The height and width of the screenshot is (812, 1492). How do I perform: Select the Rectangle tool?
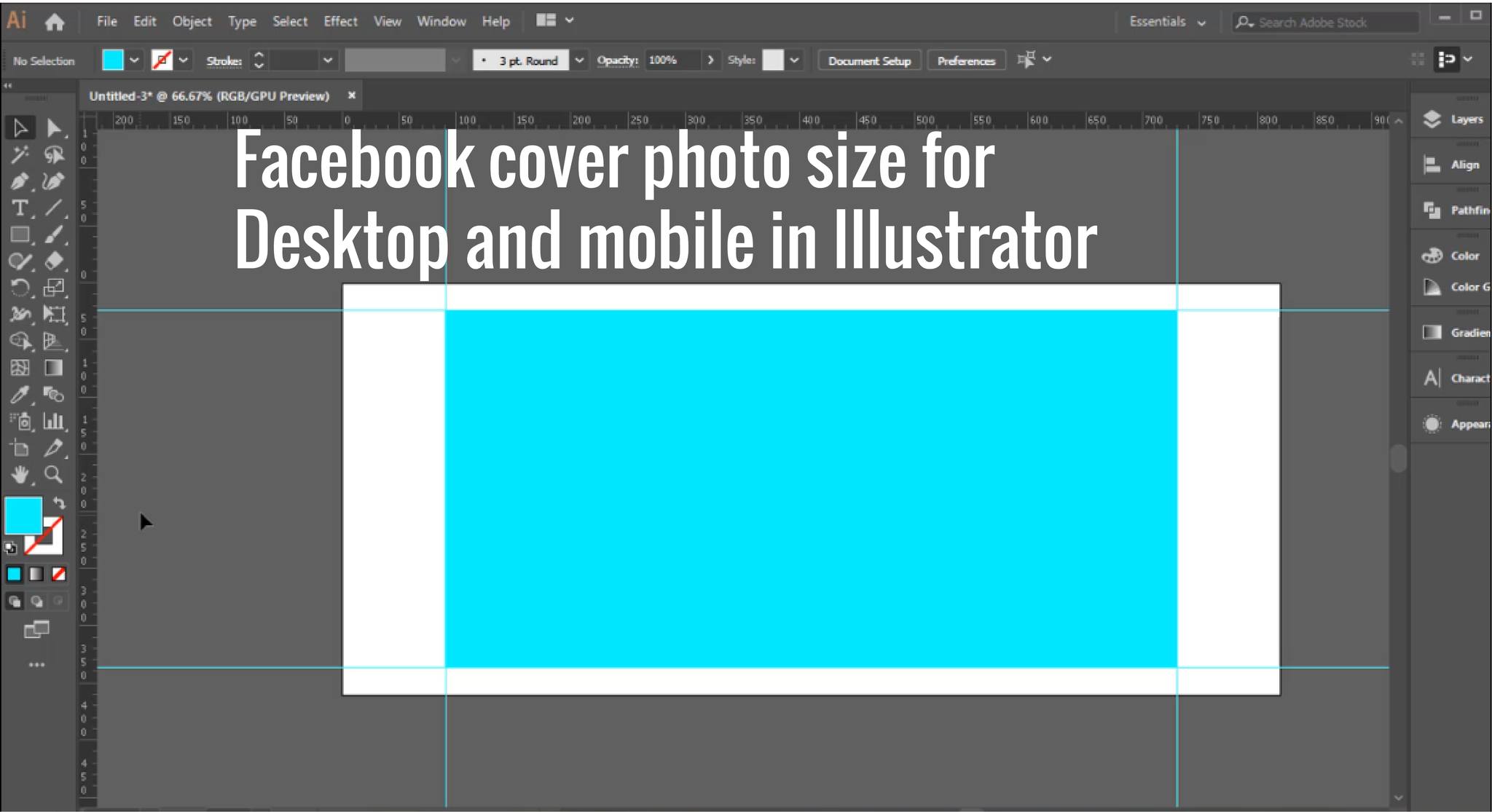(20, 234)
